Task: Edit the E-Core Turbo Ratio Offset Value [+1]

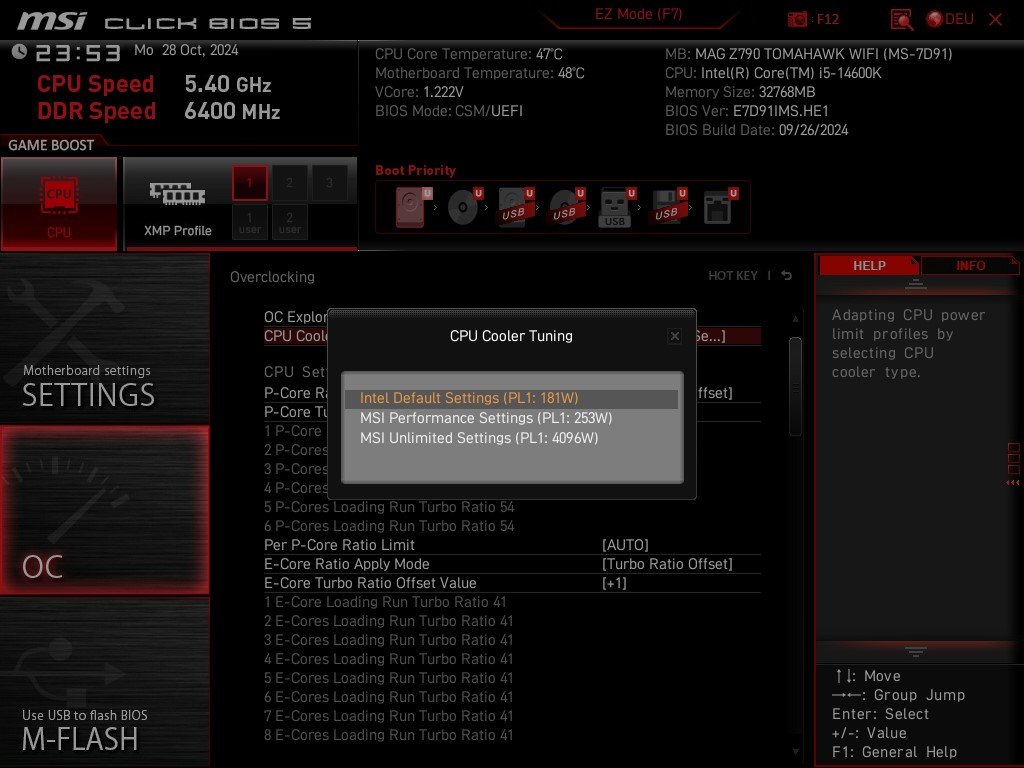Action: point(614,583)
